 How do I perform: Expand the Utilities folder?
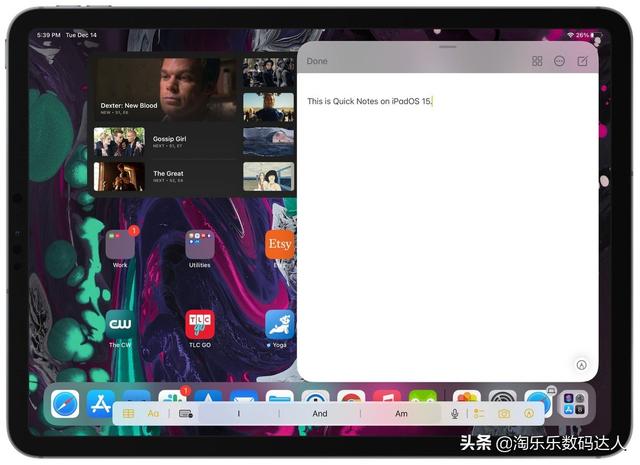(200, 245)
